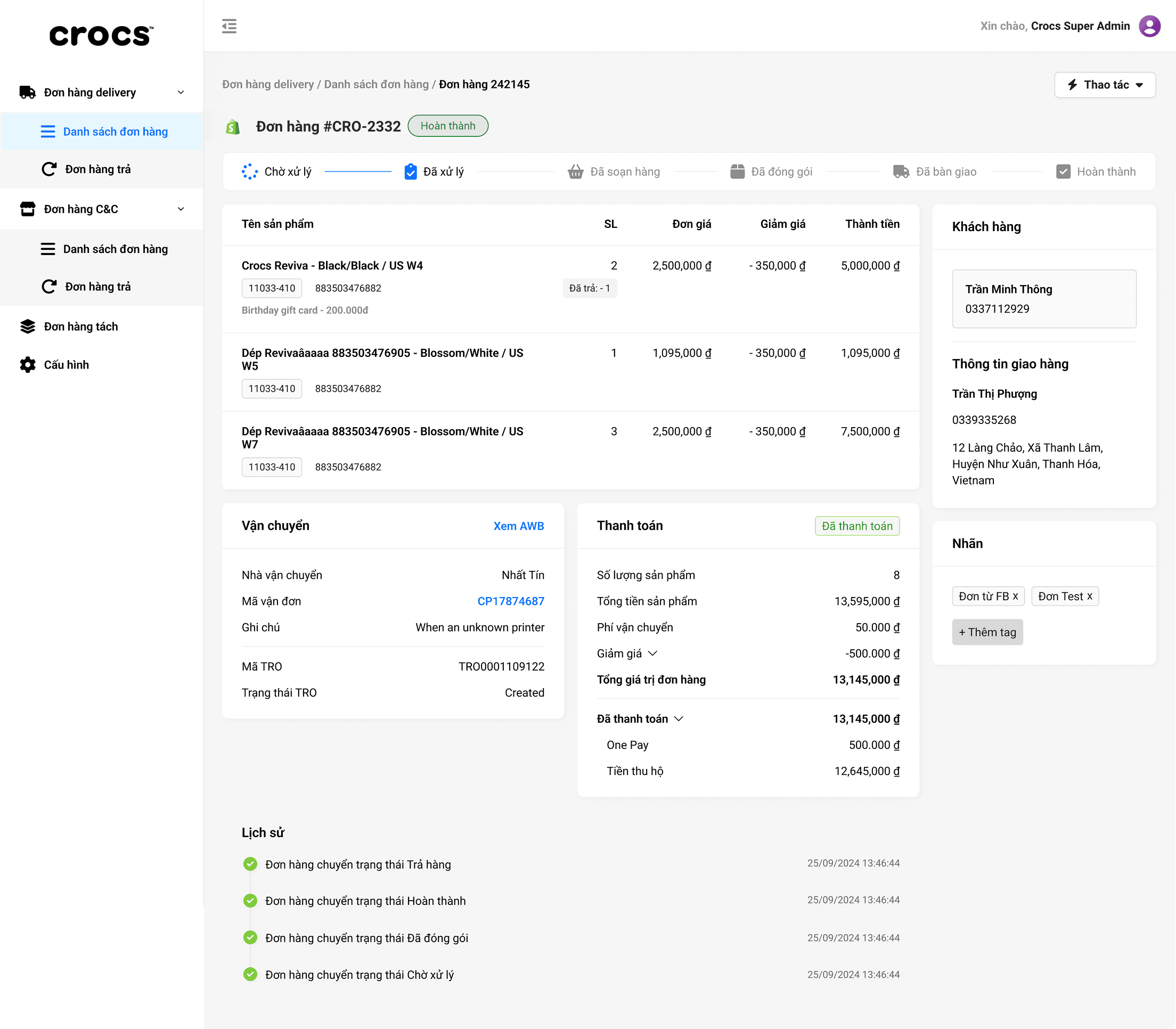The width and height of the screenshot is (1176, 1029).
Task: Click the Đã thanh toán payment badge
Action: 857,526
